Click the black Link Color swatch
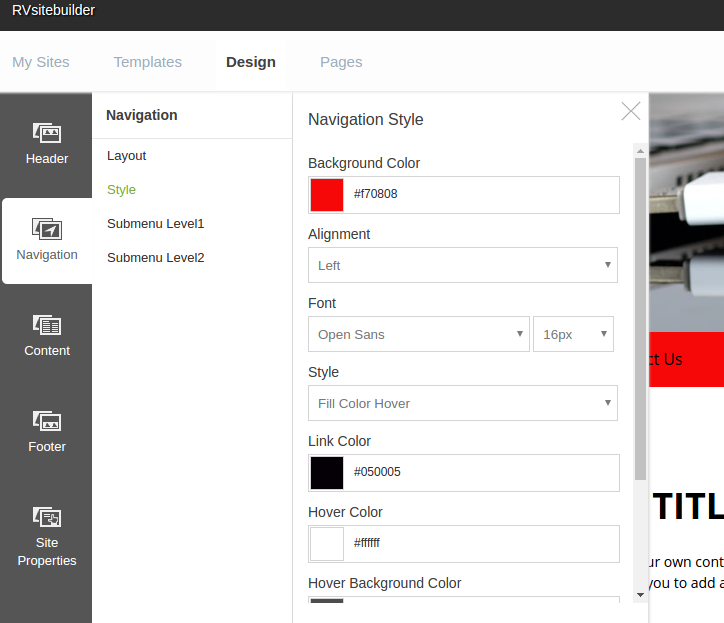Screen dimensions: 724x623 327,472
